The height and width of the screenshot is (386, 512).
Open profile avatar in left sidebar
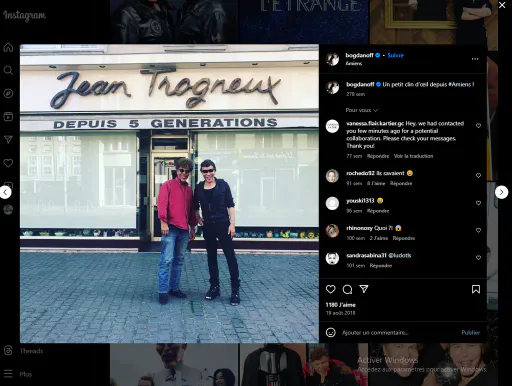[8, 209]
